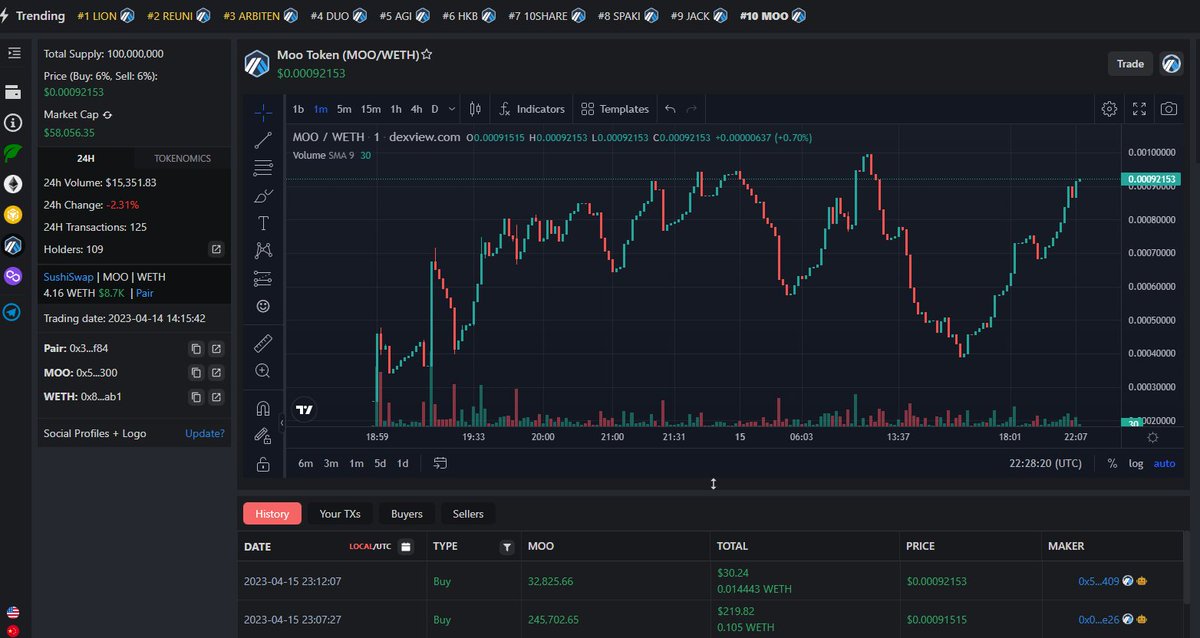Screen dimensions: 1200x638
Task: Open the candle chart type selector
Action: 474,109
